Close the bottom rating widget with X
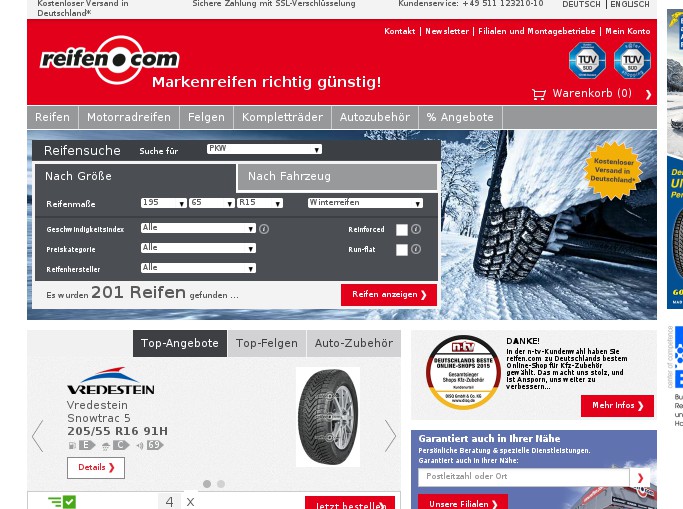The height and width of the screenshot is (509, 683). click(x=190, y=502)
